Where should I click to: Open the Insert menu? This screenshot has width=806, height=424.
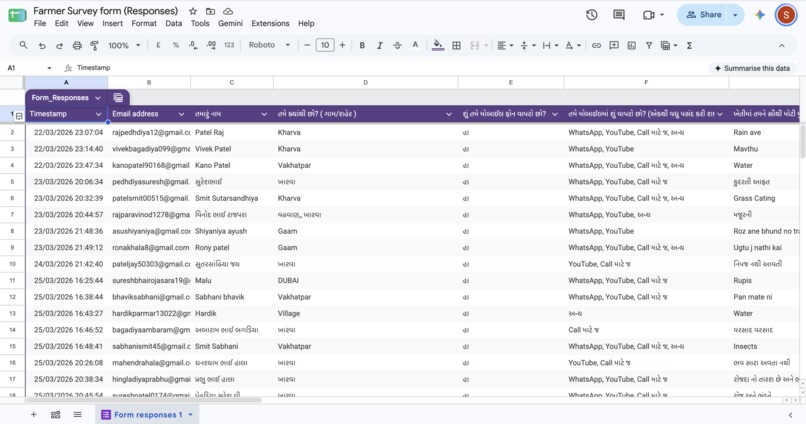112,23
